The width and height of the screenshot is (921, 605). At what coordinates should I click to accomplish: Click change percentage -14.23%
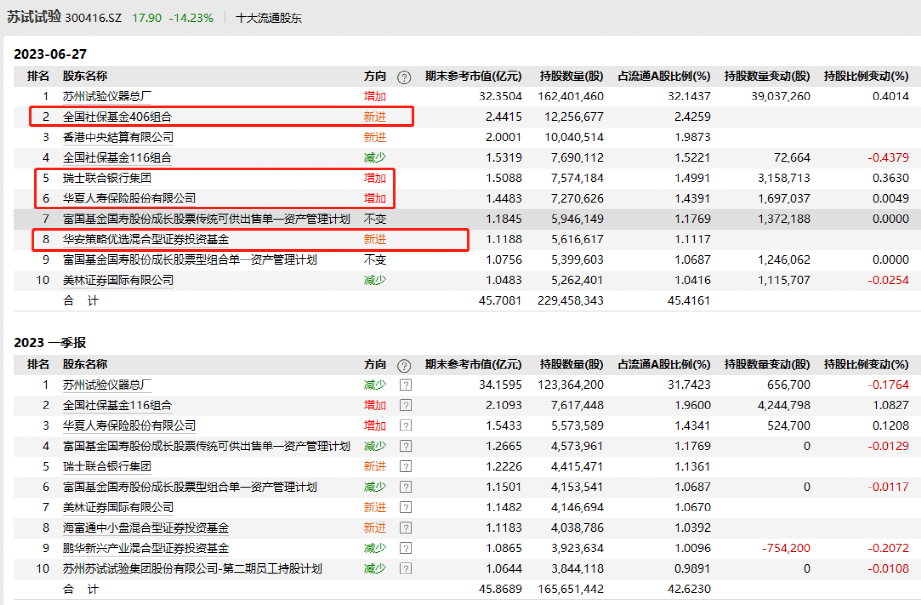[x=191, y=18]
